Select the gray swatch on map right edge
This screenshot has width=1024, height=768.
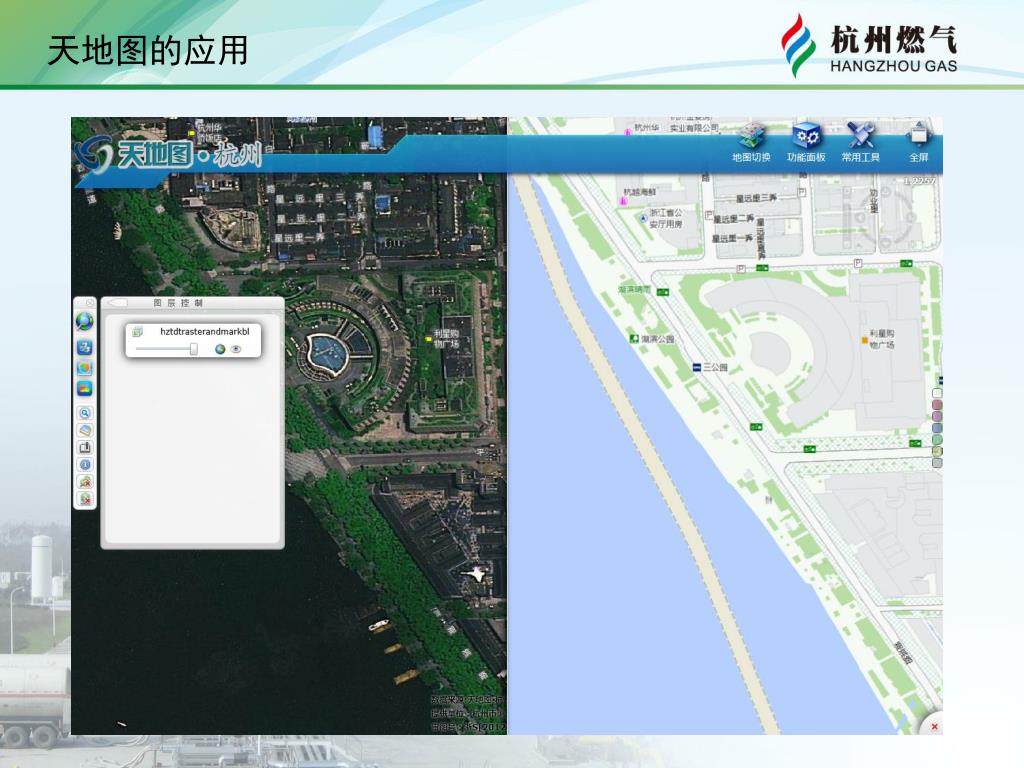[937, 462]
